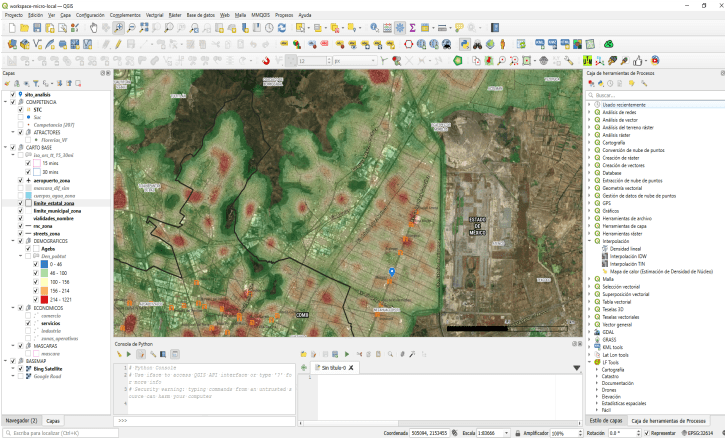This screenshot has width=725, height=438.
Task: Click the Zoom Full extent icon
Action: [144, 28]
